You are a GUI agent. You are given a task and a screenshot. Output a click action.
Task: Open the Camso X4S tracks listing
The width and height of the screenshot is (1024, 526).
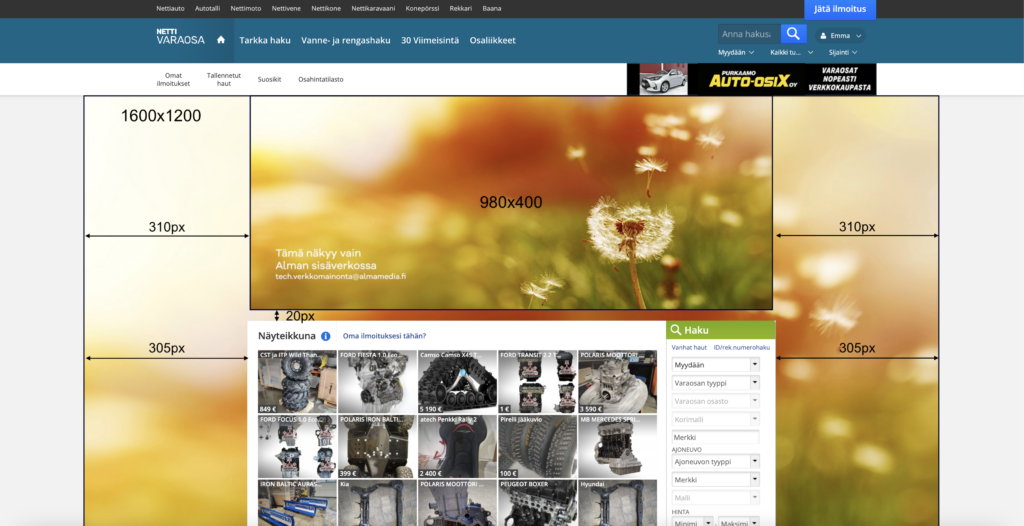pyautogui.click(x=457, y=382)
